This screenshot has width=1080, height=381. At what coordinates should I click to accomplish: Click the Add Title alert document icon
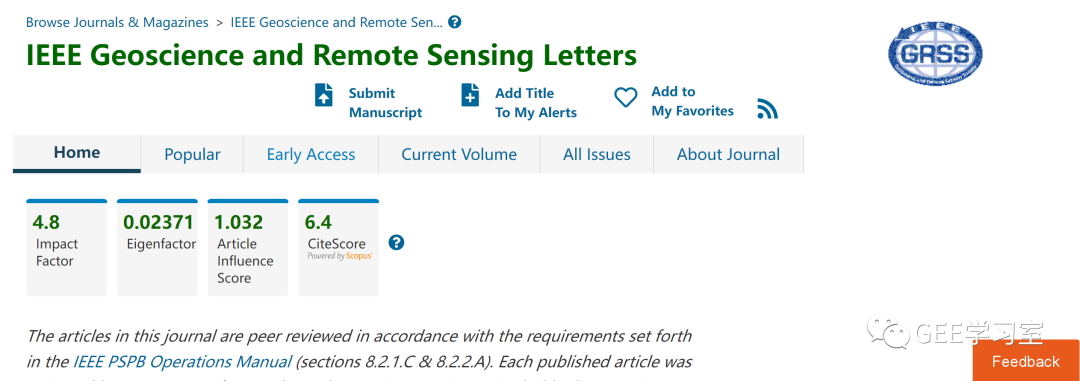tap(470, 94)
